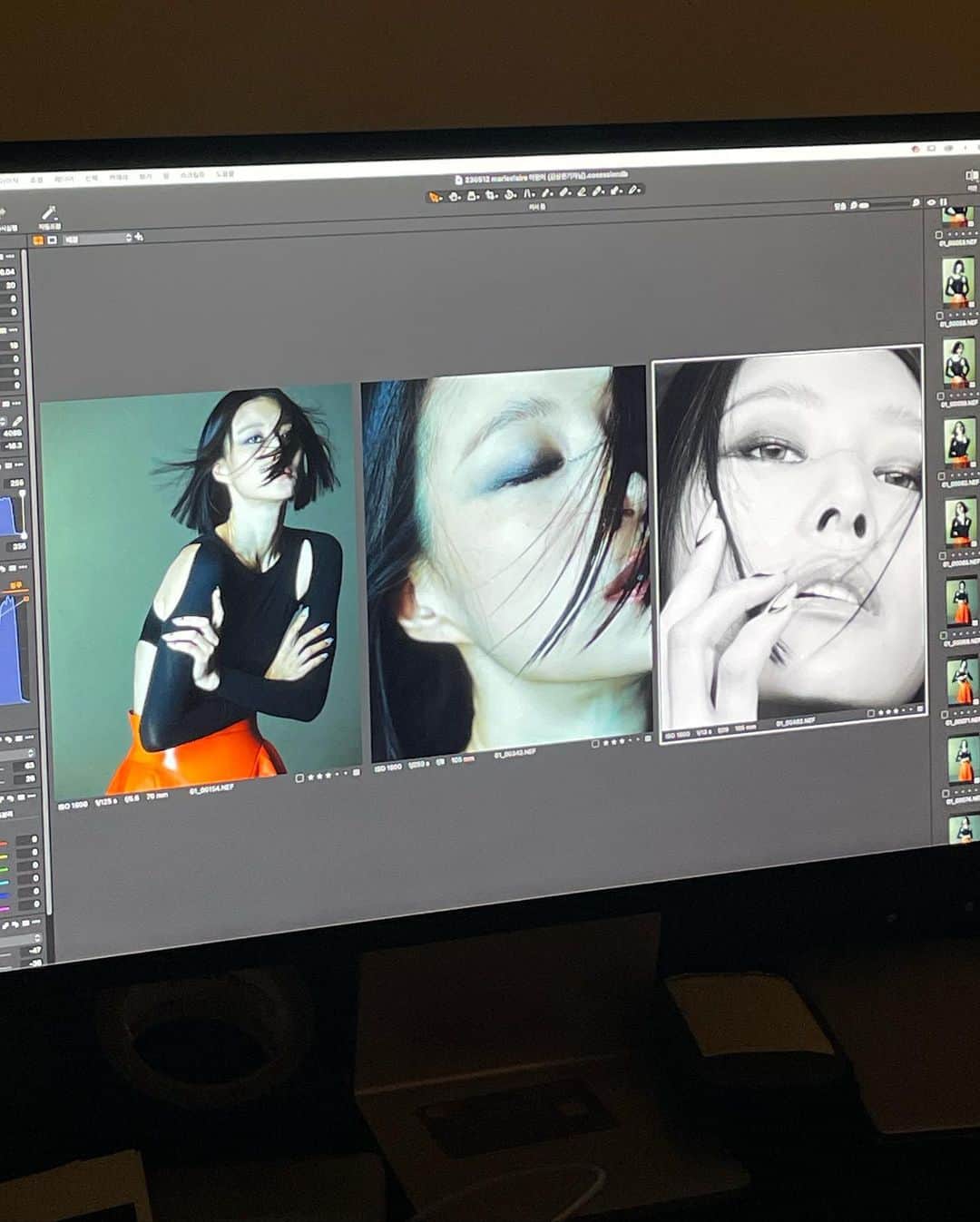Toggle checkbox under third browser thumbnail
The image size is (980, 1222).
pyautogui.click(x=941, y=396)
